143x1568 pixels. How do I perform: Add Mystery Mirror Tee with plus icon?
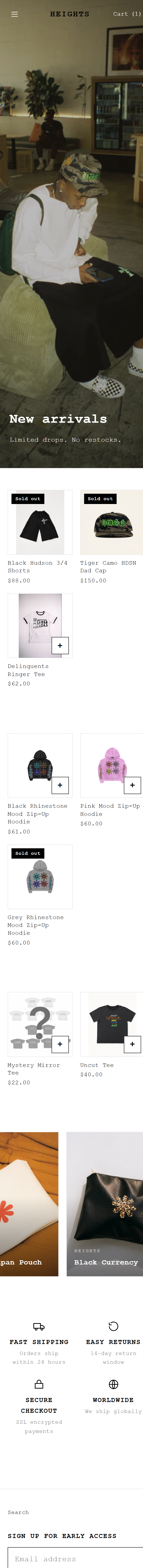[60, 1044]
